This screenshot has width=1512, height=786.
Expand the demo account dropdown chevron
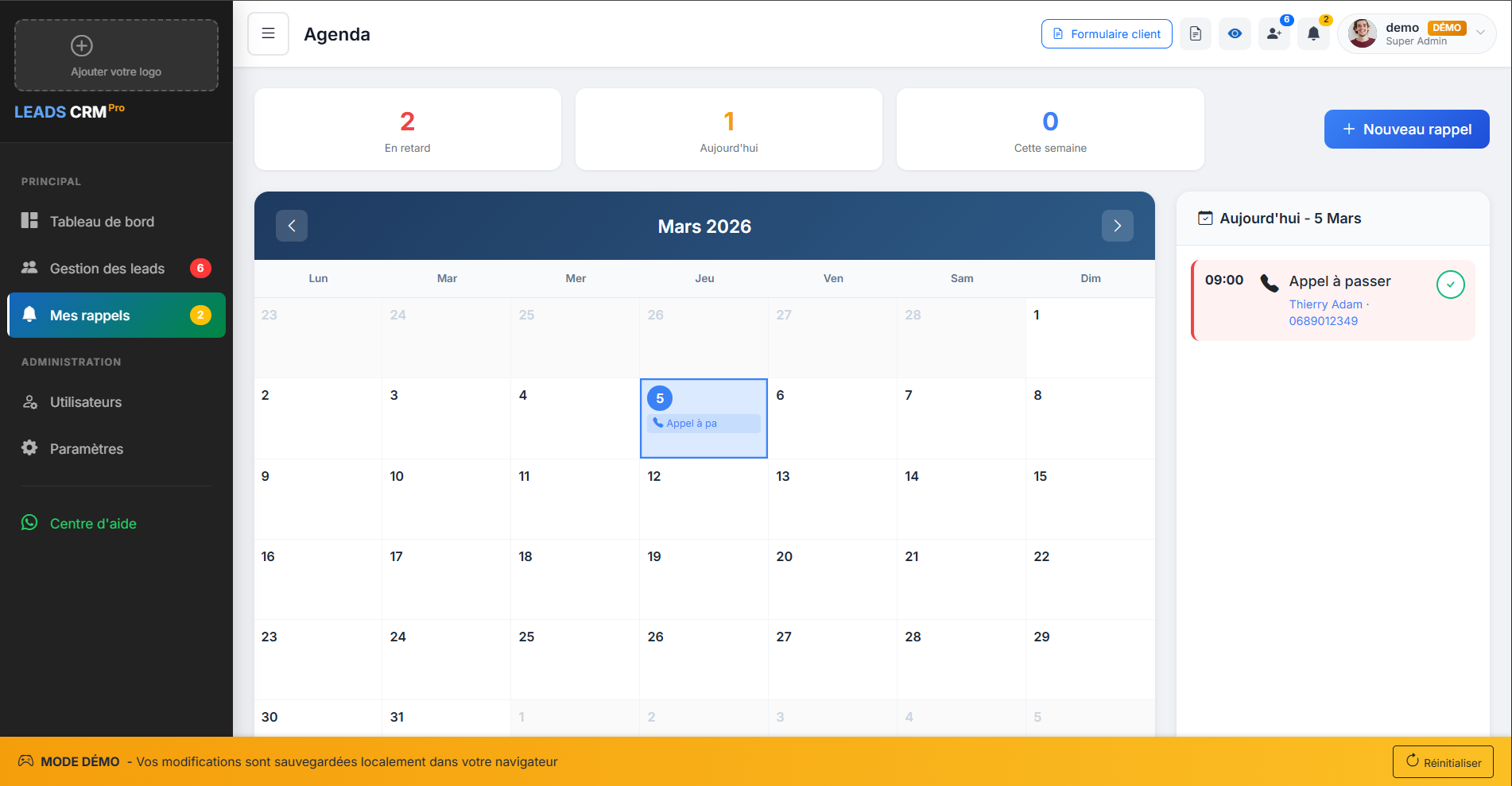(x=1480, y=33)
